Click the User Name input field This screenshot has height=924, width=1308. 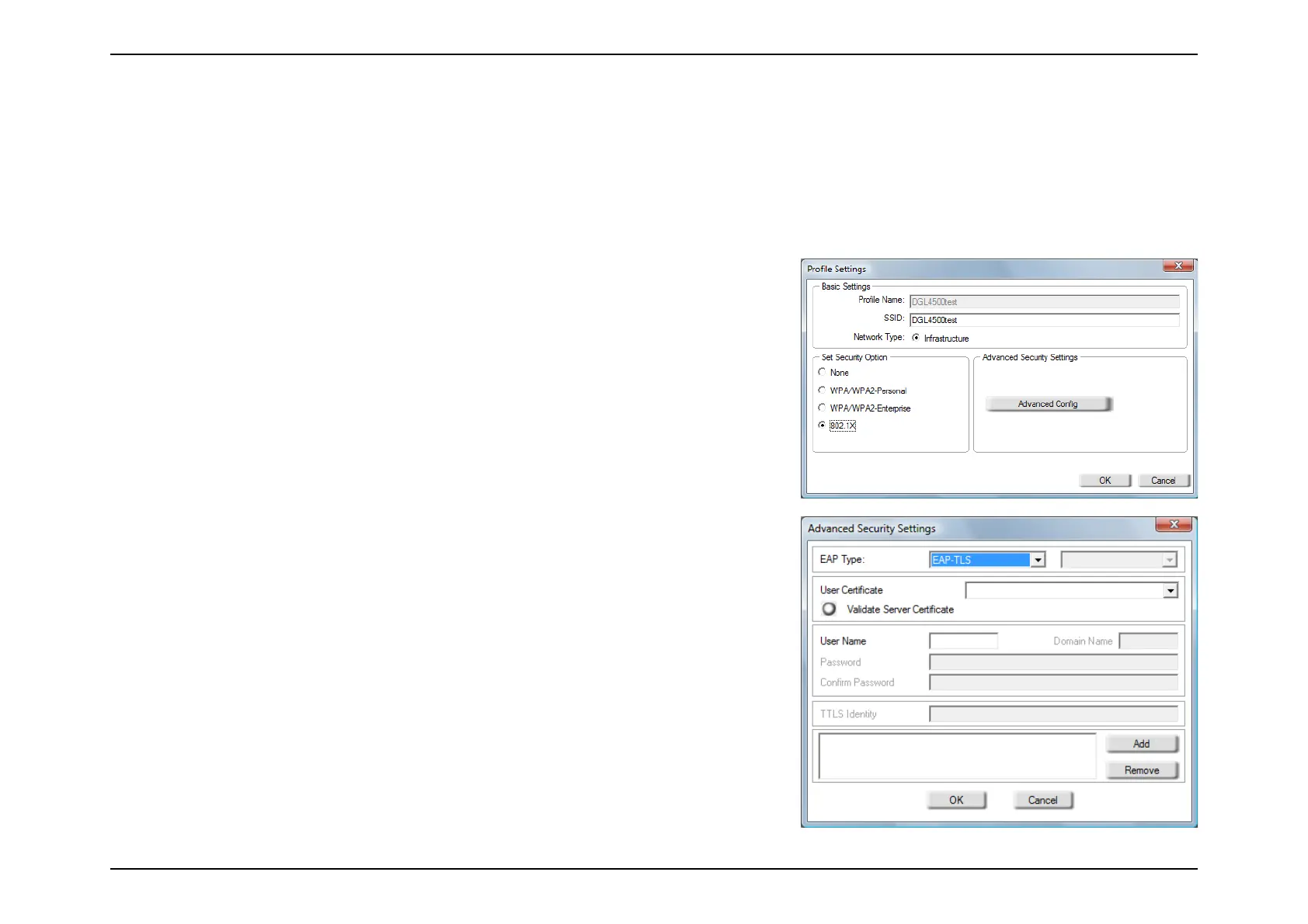coord(964,641)
